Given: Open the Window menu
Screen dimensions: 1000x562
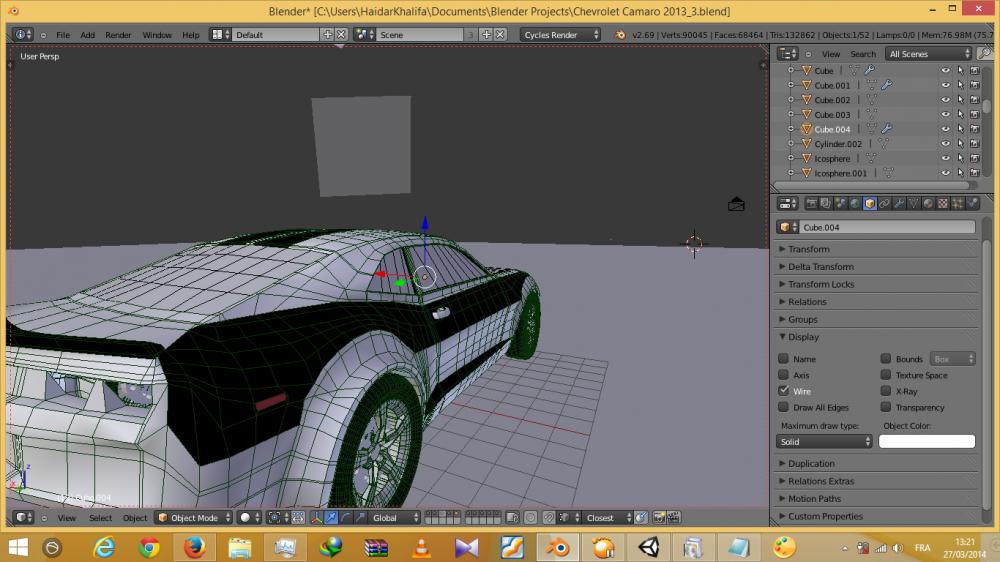Looking at the screenshot, I should click(x=157, y=35).
